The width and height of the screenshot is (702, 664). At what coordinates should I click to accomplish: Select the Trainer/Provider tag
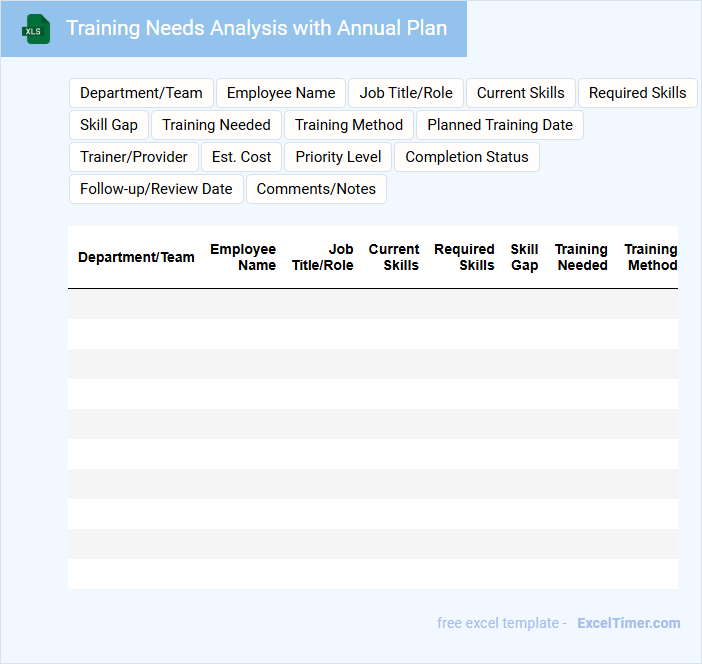(x=134, y=157)
